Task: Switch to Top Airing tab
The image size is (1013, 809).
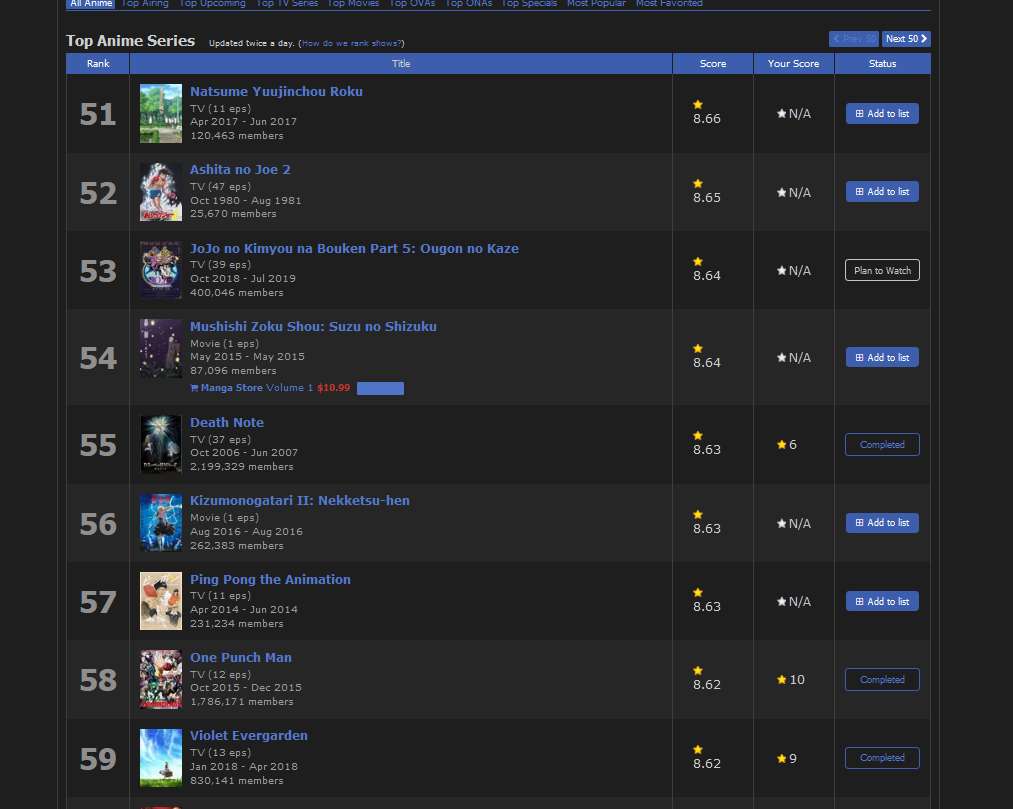Action: click(145, 3)
